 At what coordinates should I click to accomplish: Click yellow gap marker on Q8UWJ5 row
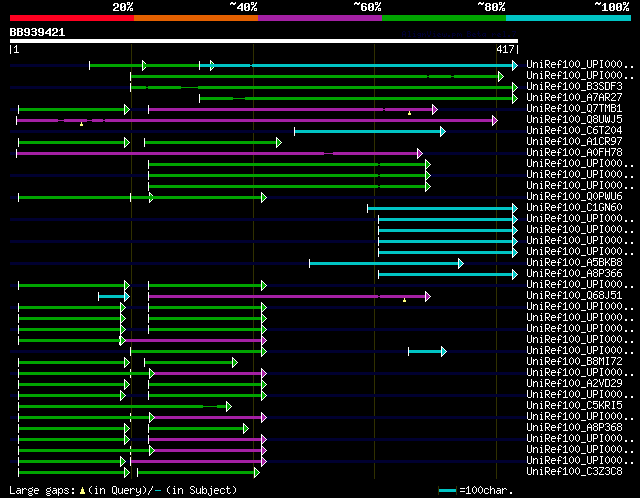(x=82, y=124)
